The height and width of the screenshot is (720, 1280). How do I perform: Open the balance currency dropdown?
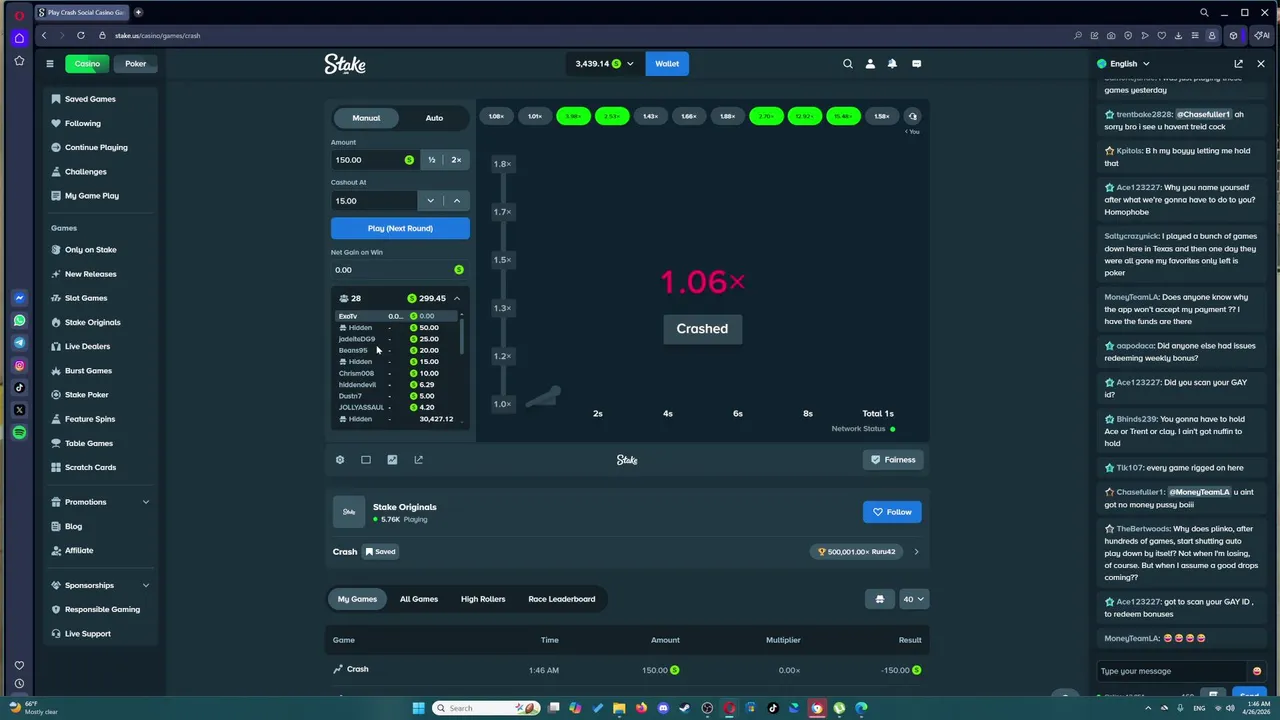pyautogui.click(x=605, y=64)
